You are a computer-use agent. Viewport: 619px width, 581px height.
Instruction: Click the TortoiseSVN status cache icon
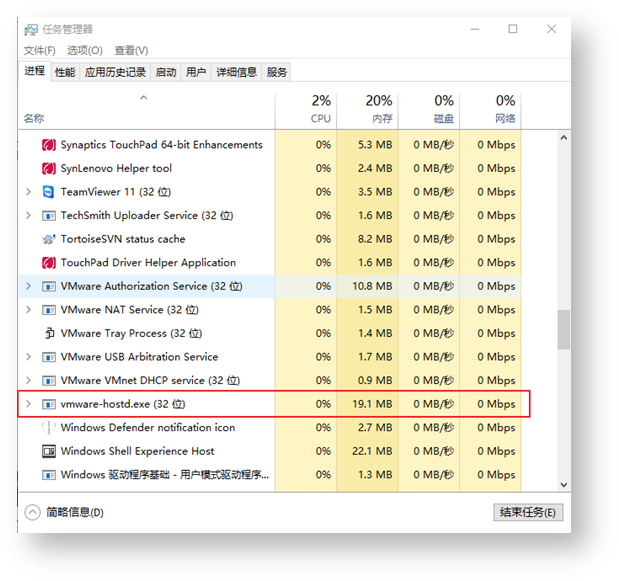[48, 239]
